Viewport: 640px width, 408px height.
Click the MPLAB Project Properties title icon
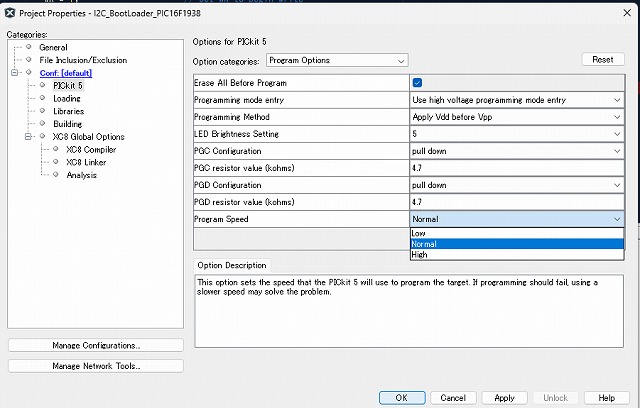(x=11, y=12)
